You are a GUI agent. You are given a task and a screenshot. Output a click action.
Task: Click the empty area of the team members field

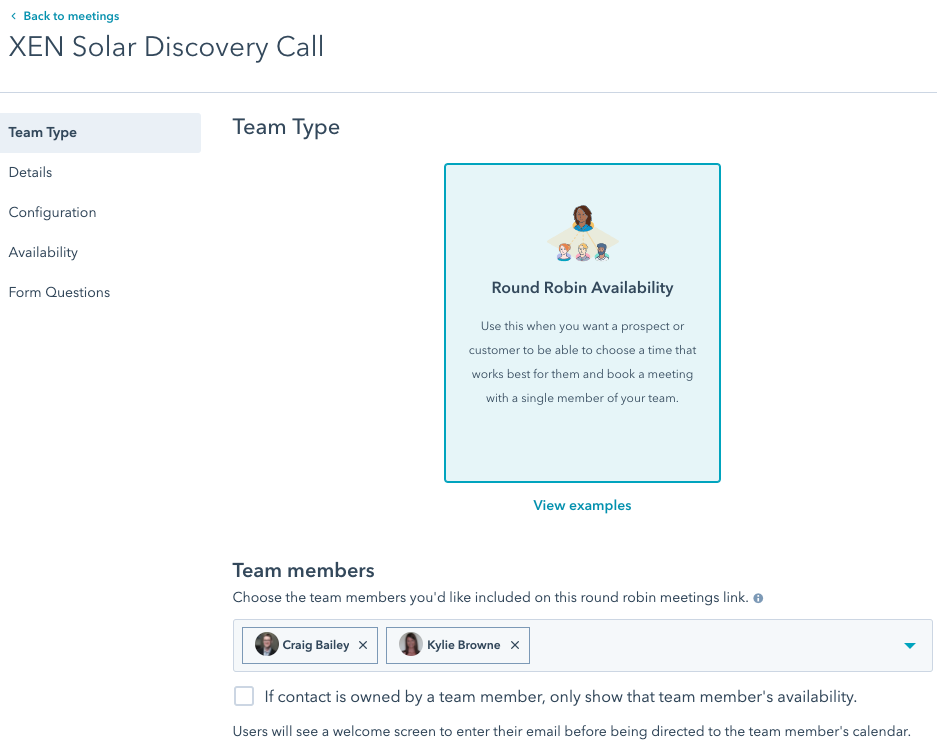pos(710,646)
